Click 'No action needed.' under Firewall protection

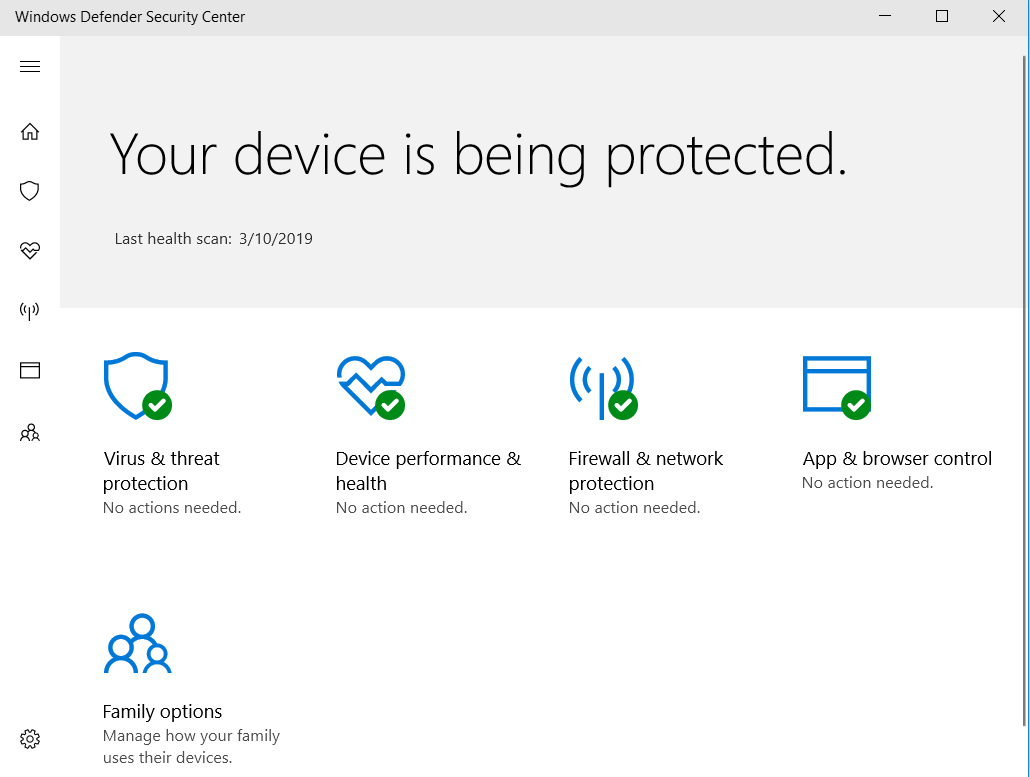click(635, 508)
